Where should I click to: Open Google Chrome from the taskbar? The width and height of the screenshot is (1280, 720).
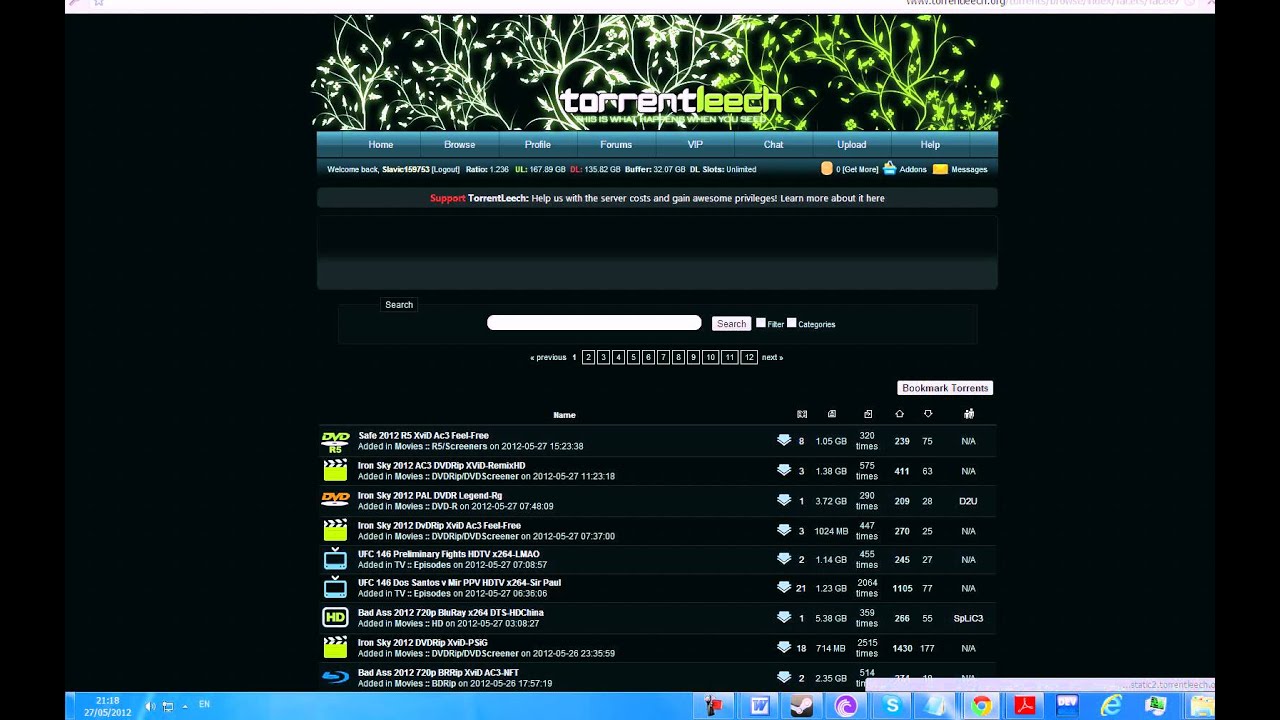[x=981, y=706]
